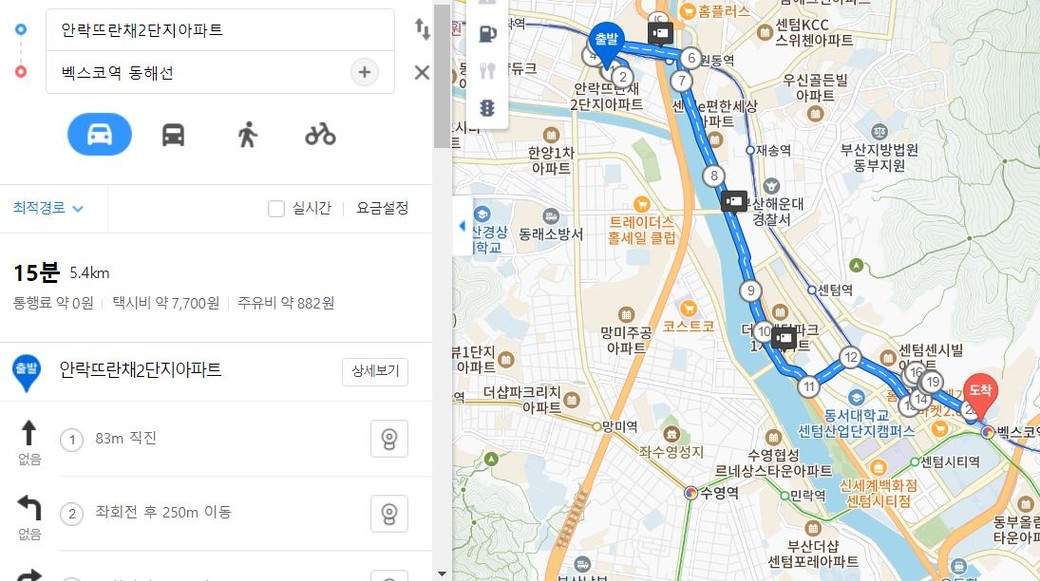Viewport: 1040px width, 581px height.
Task: Swap origin and destination arrows
Action: point(422,29)
